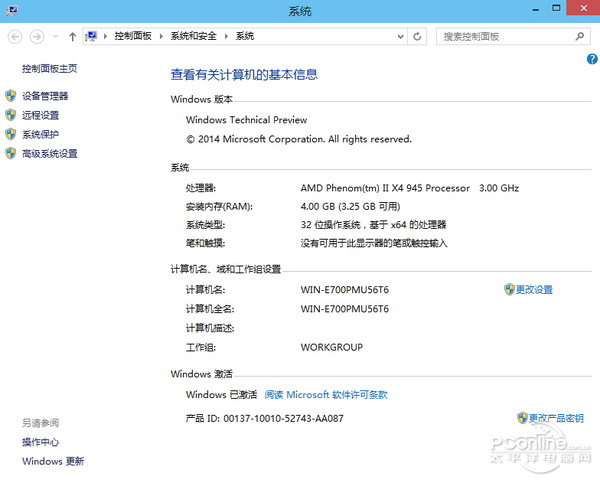The image size is (600, 483).
Task: Open 控制面板主页 link
Action: point(49,69)
